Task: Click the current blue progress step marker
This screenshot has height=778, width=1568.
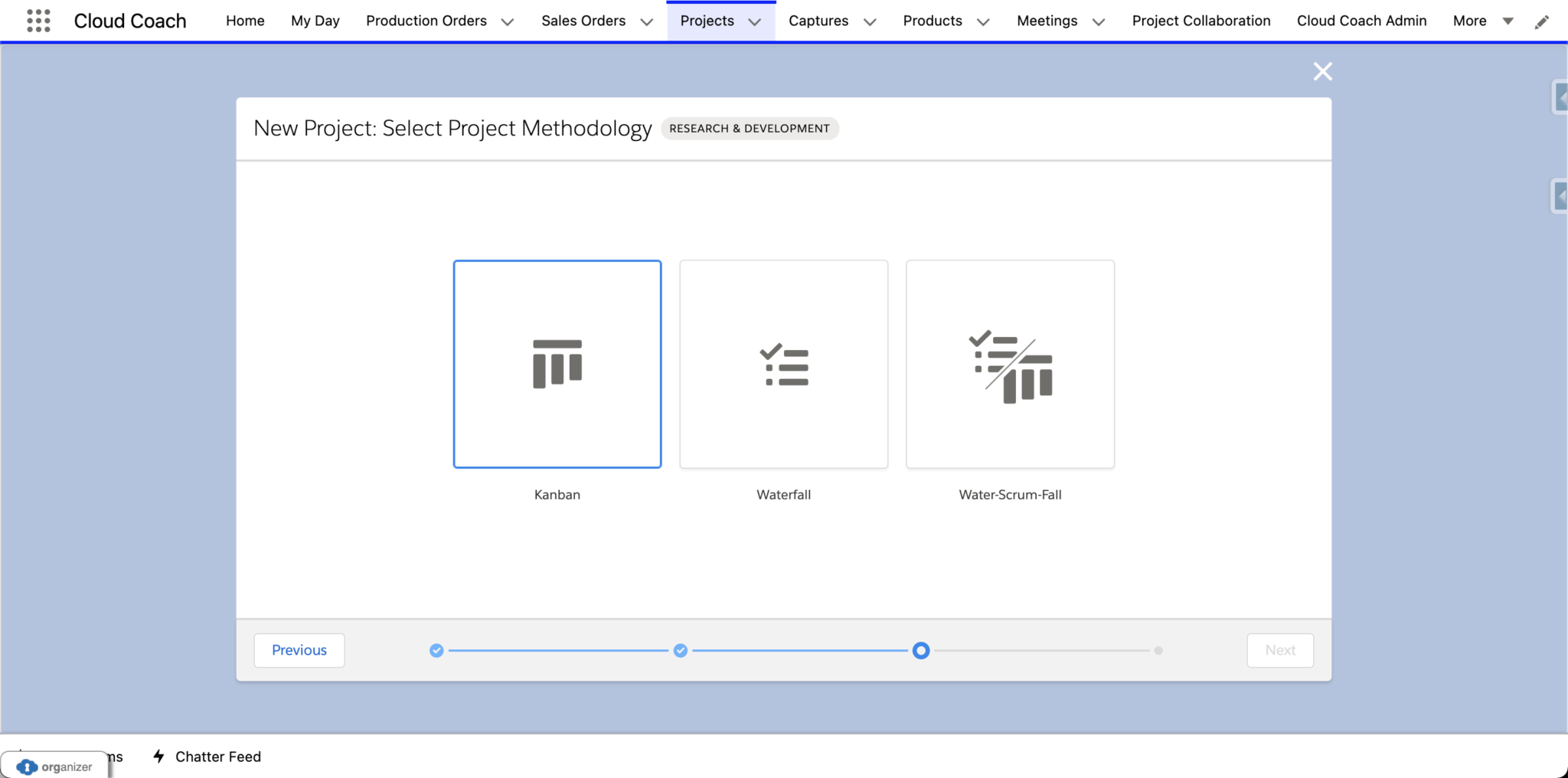Action: pyautogui.click(x=922, y=650)
